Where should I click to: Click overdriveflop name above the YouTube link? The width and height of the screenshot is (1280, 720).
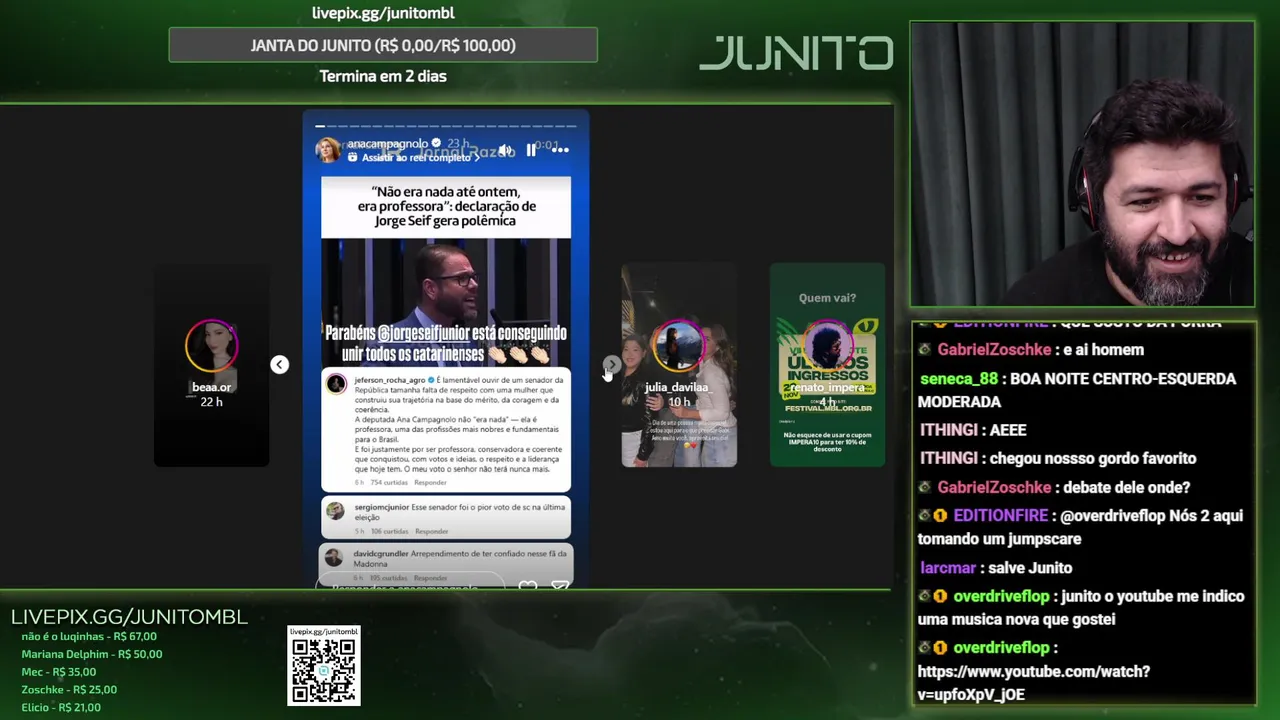pos(1001,648)
